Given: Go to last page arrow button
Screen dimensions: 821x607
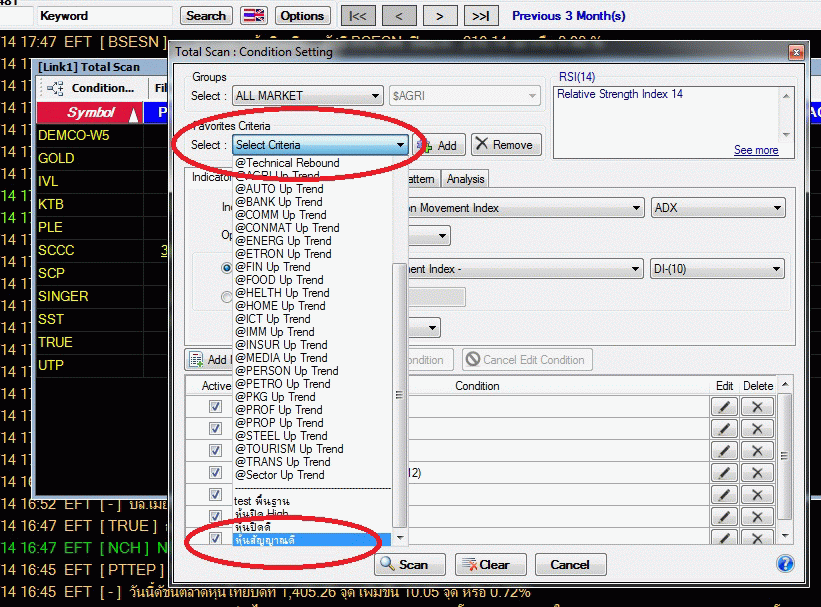Looking at the screenshot, I should (481, 16).
